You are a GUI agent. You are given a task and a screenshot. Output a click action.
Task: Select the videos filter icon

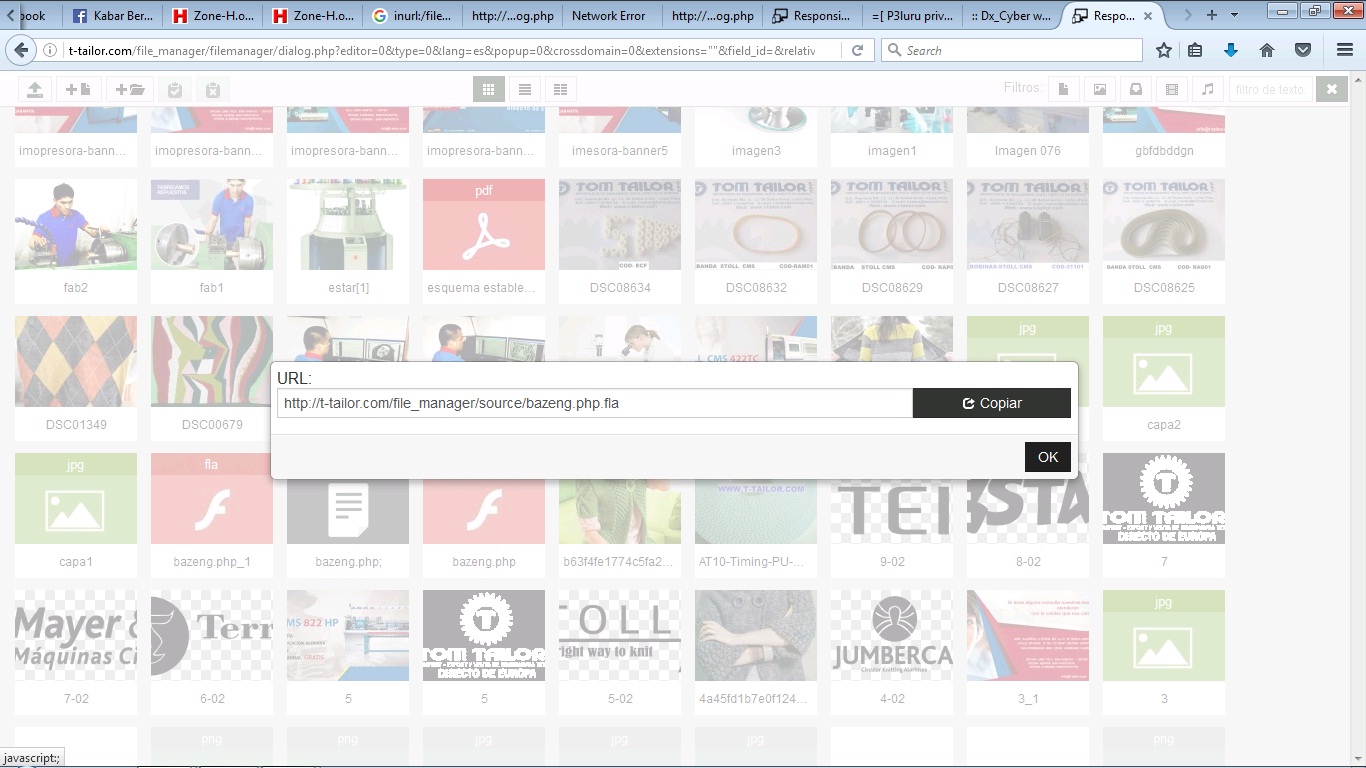point(1171,89)
